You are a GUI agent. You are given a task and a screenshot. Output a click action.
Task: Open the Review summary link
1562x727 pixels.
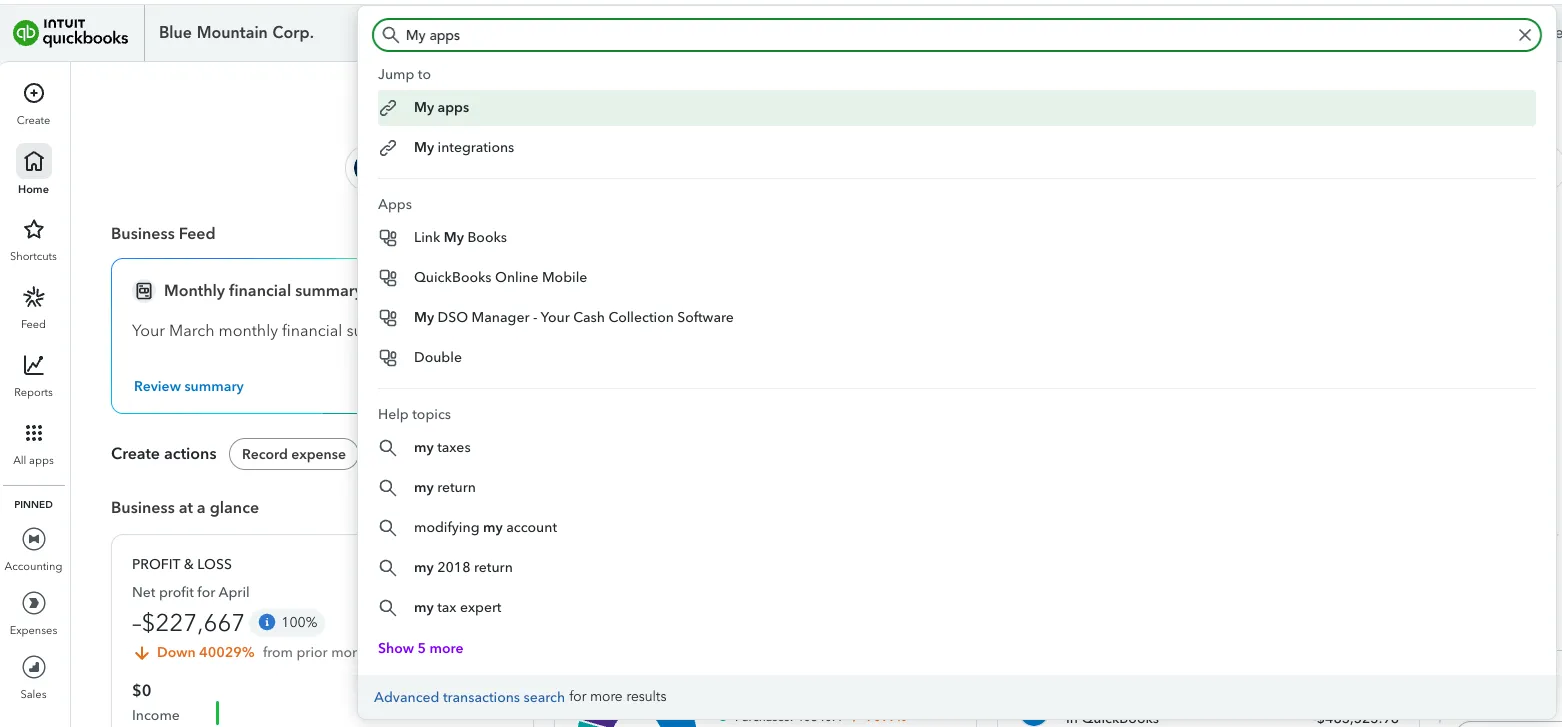pos(189,387)
